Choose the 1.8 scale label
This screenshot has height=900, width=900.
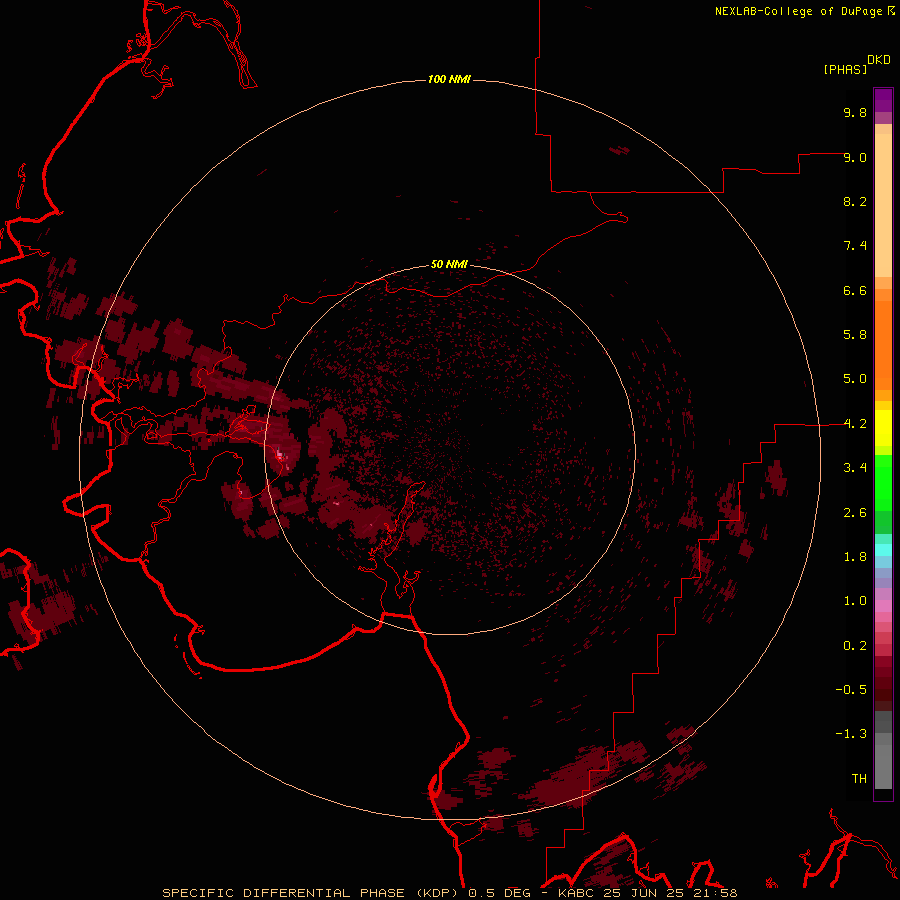pyautogui.click(x=855, y=557)
